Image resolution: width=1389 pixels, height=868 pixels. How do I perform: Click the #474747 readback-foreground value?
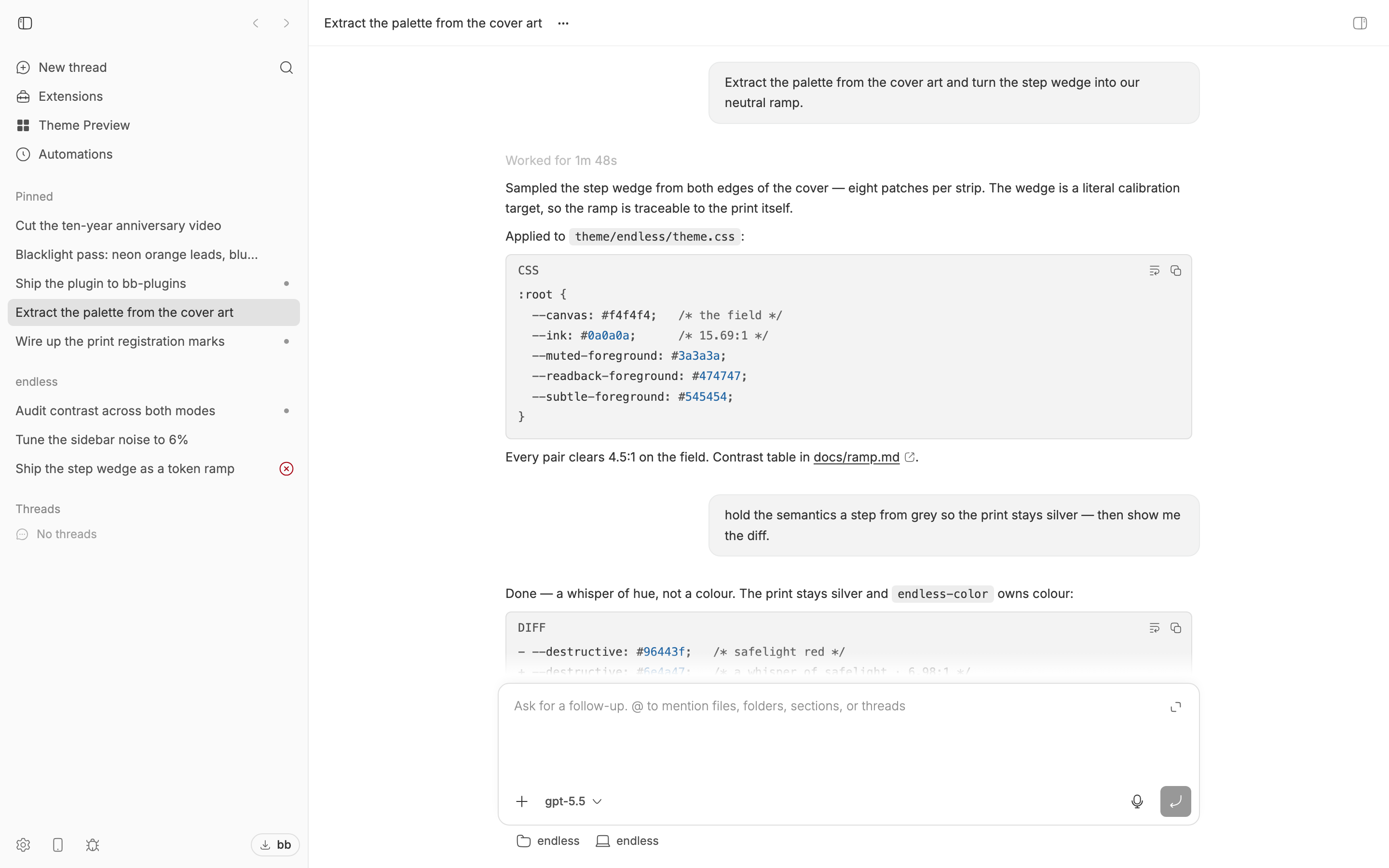pyautogui.click(x=716, y=376)
